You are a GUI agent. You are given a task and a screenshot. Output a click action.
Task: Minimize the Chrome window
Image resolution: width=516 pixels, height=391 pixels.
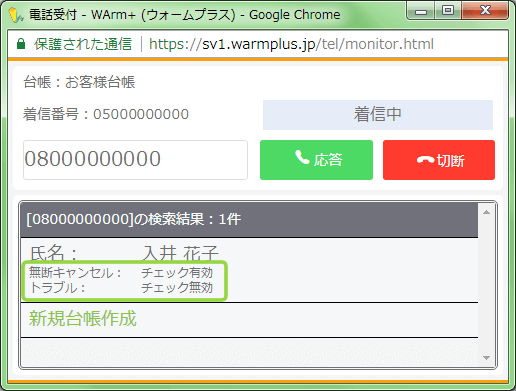(421, 11)
